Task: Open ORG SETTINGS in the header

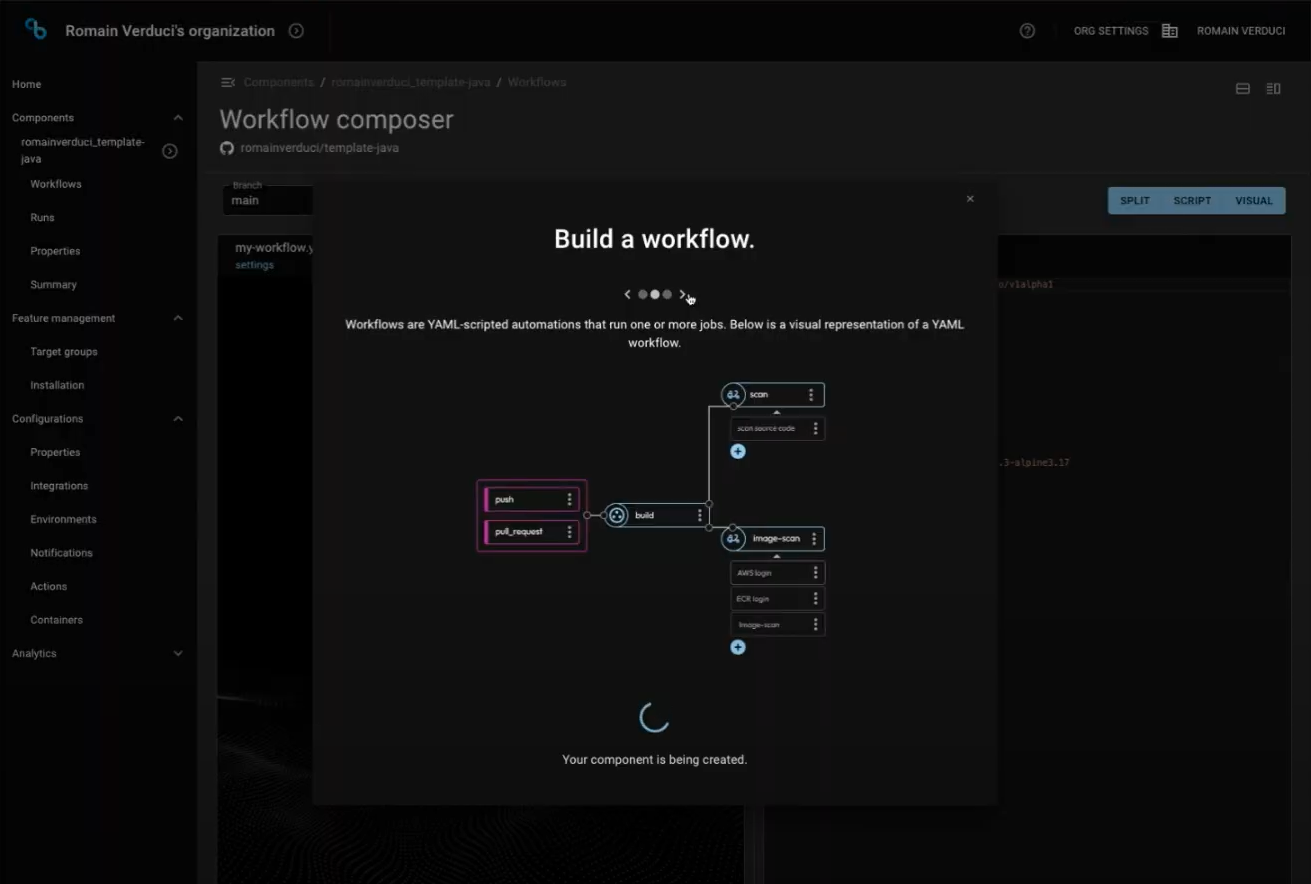Action: tap(1111, 31)
